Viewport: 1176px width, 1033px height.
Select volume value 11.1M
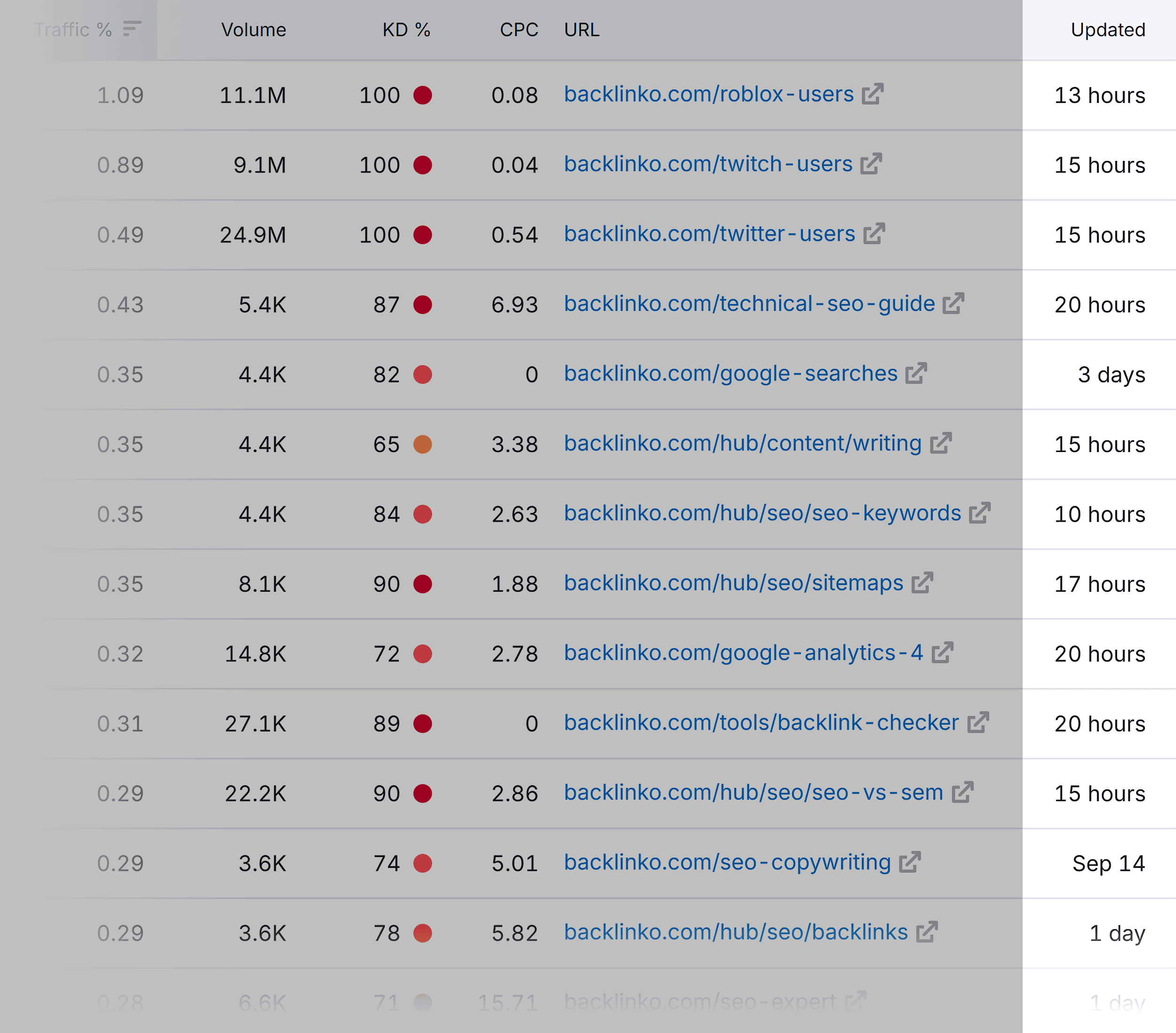tap(253, 95)
